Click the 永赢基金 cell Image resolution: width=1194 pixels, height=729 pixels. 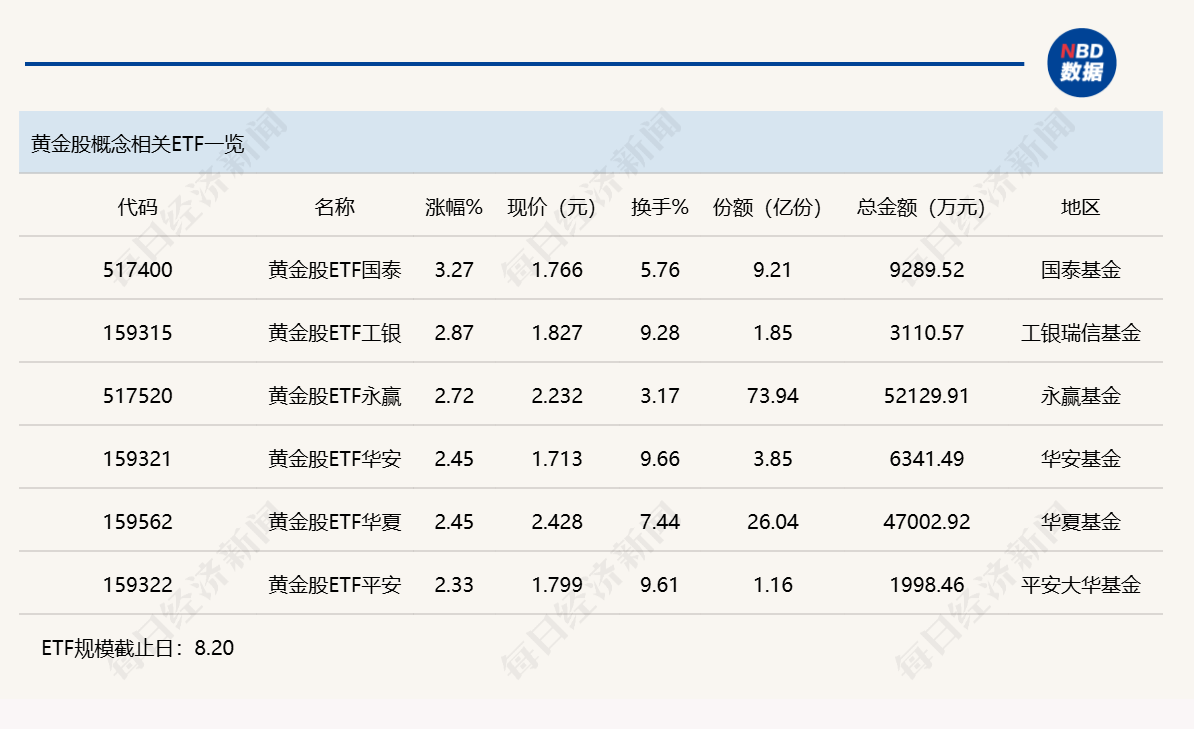pos(1081,396)
